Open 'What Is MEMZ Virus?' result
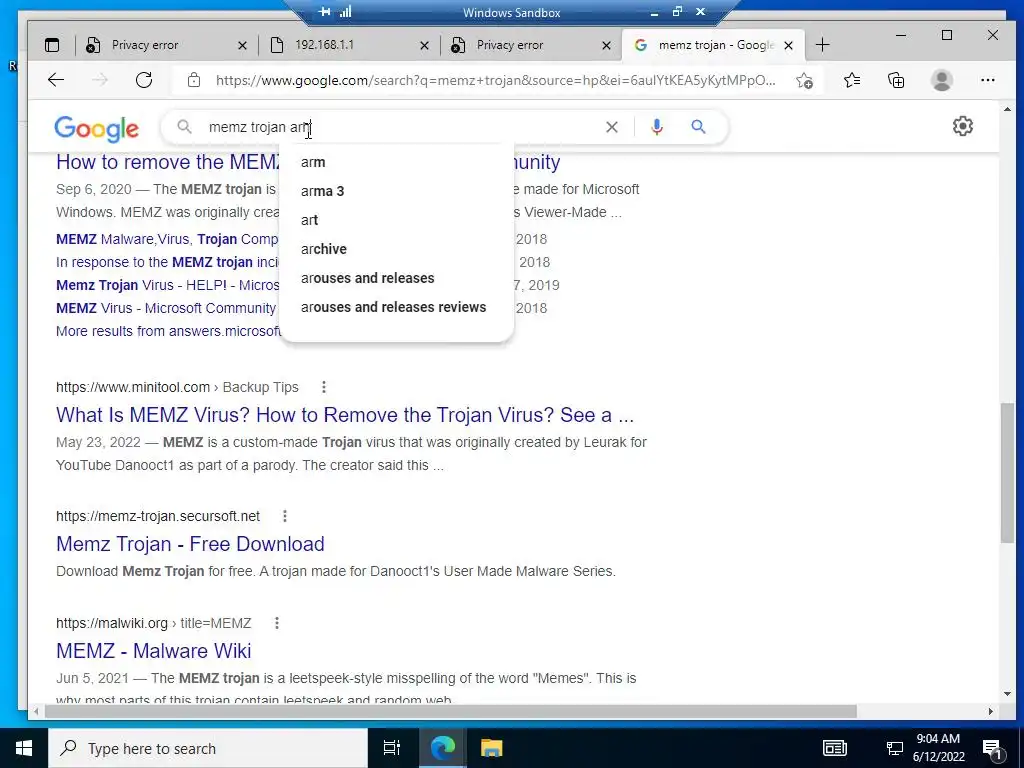The width and height of the screenshot is (1024, 768). click(x=345, y=415)
